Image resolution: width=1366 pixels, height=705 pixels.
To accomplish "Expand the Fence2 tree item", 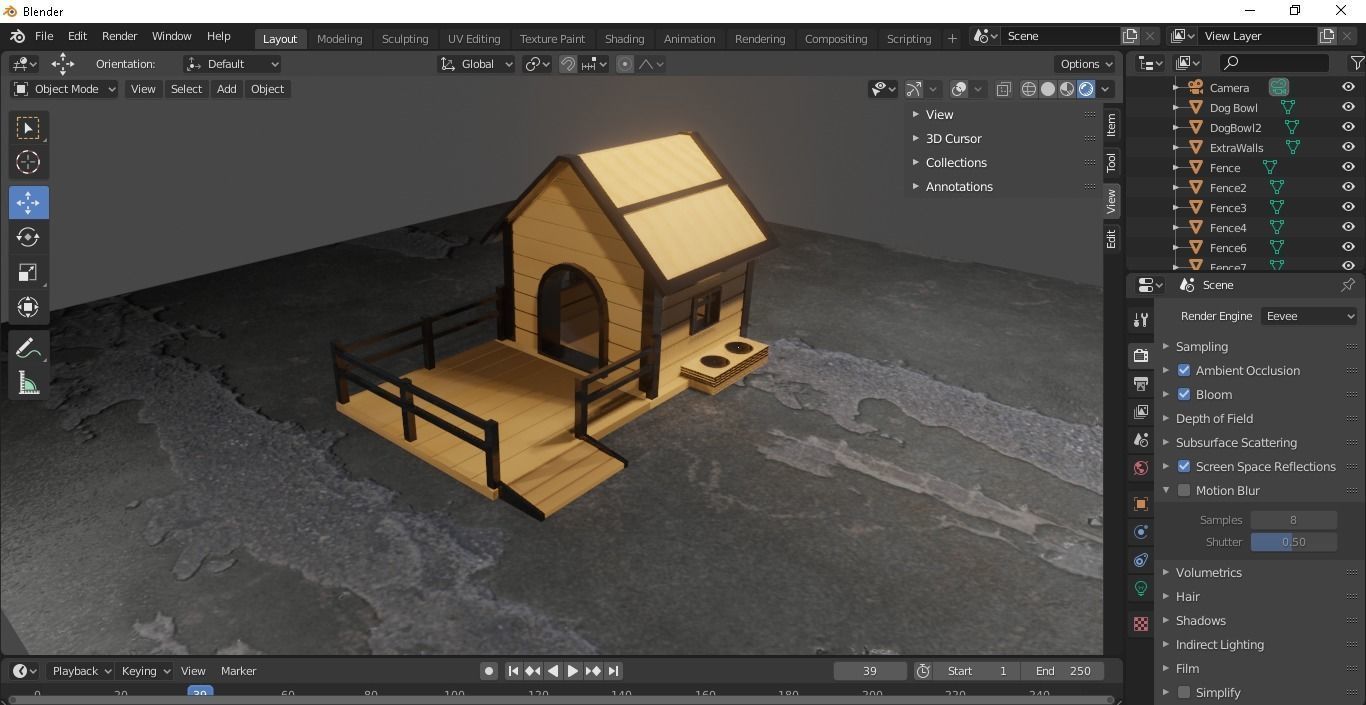I will 1177,187.
